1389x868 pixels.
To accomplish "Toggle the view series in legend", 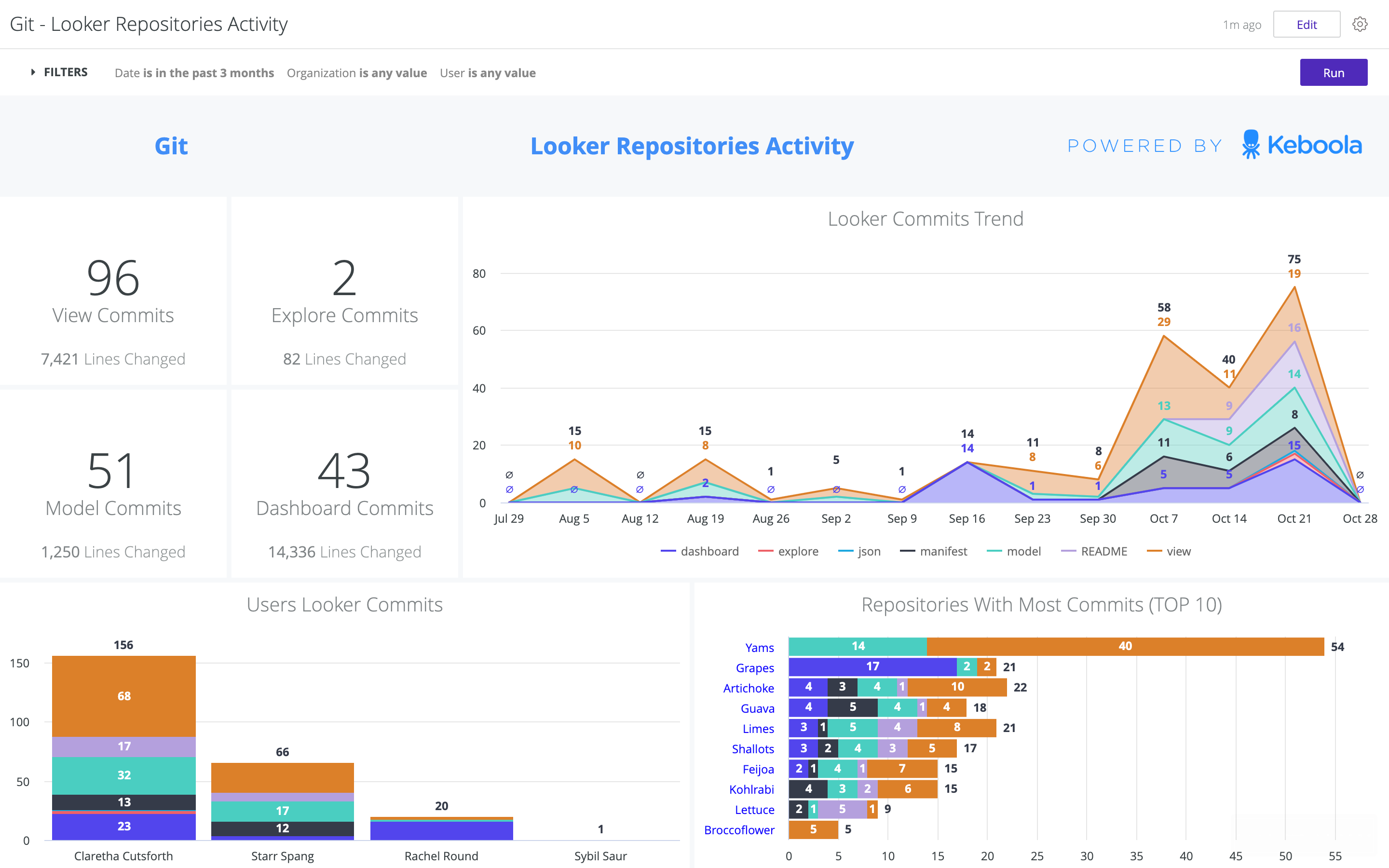I will 1169,551.
